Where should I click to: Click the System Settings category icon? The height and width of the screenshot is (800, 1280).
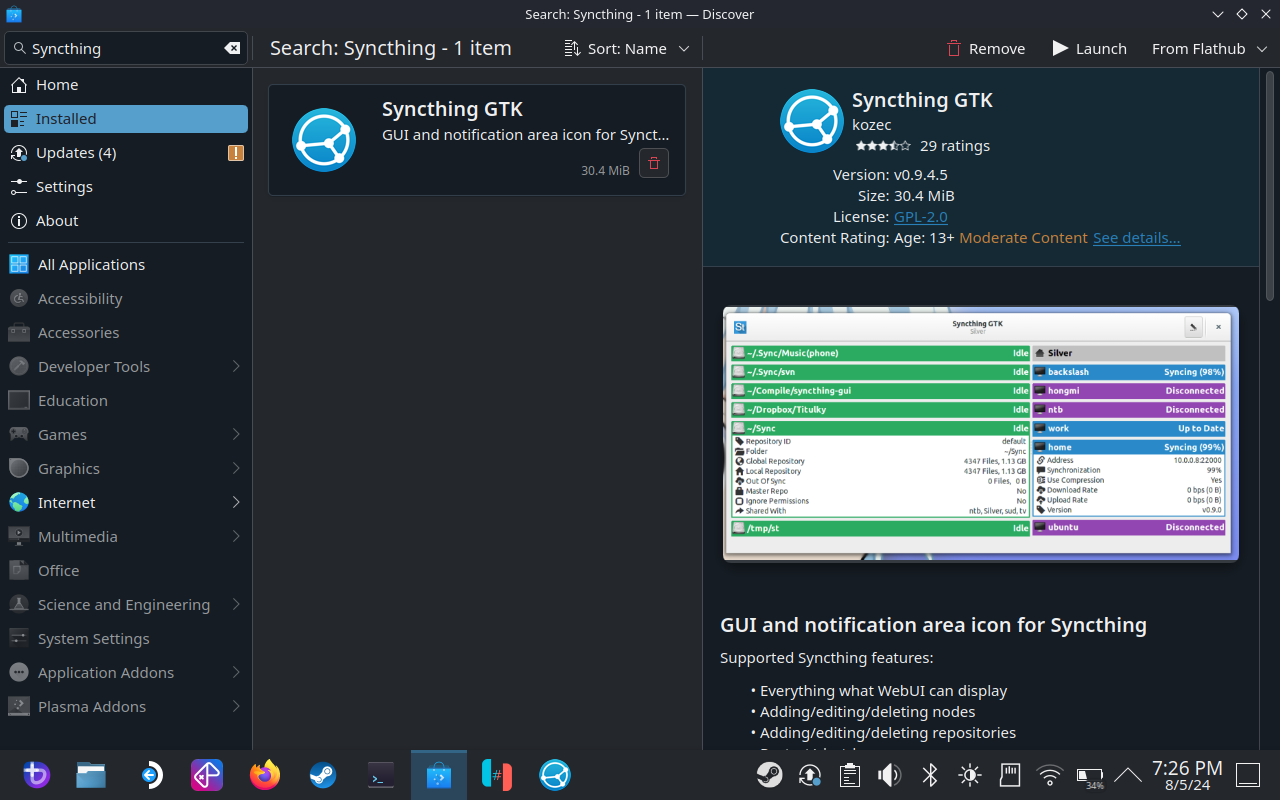(19, 638)
